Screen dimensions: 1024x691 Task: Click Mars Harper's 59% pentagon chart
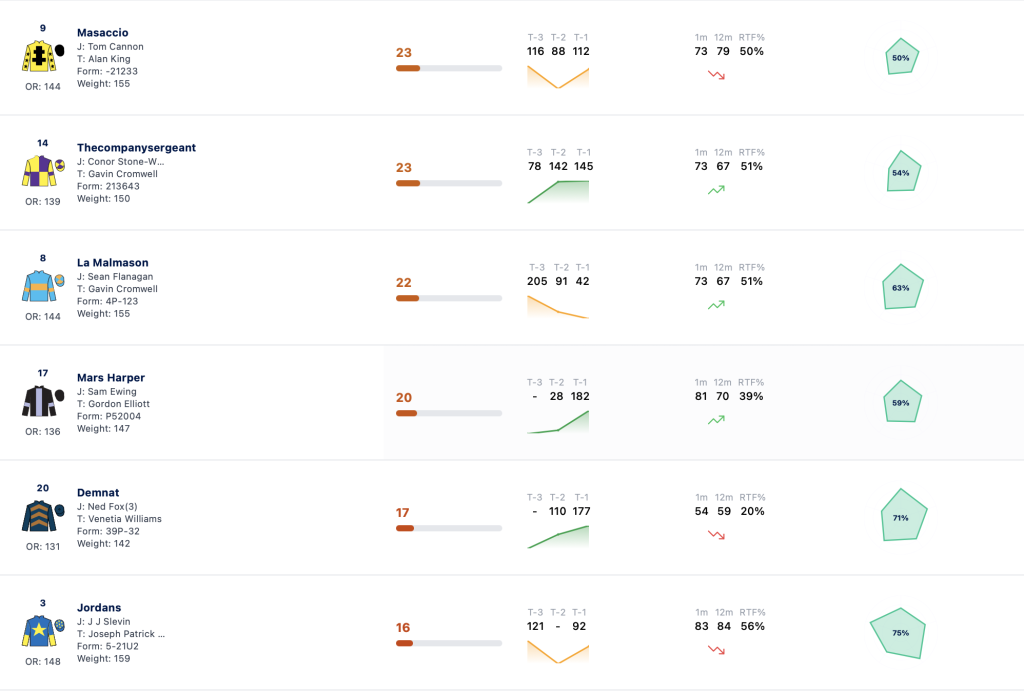902,401
